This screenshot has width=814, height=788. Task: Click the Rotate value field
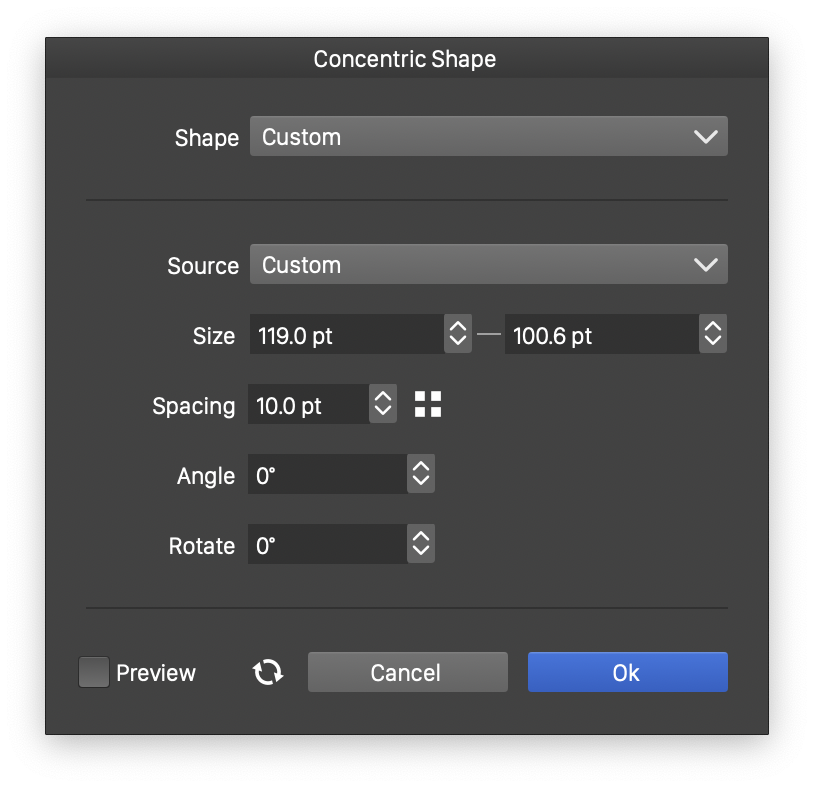point(327,545)
